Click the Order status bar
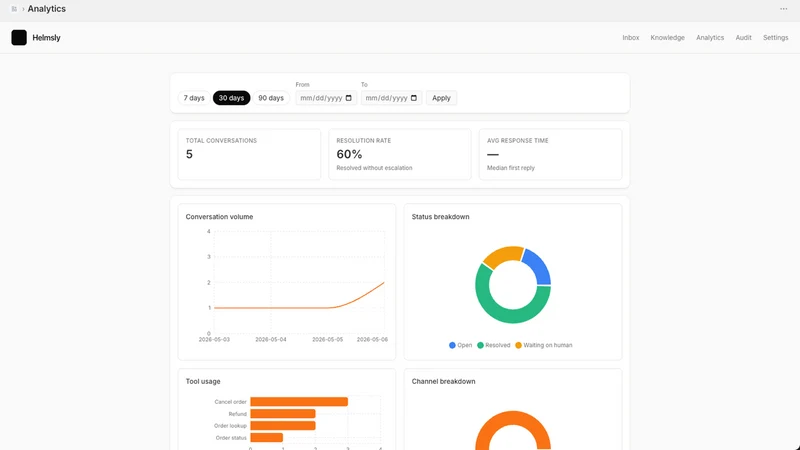 [266, 438]
